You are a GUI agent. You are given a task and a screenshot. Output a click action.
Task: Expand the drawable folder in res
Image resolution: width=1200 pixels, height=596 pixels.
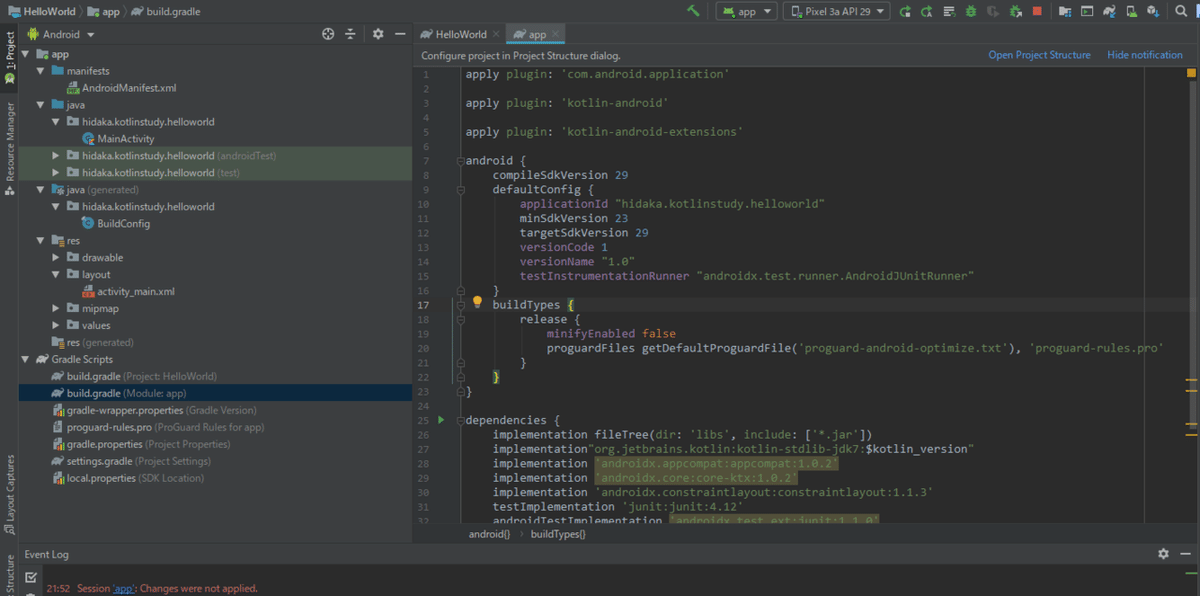tap(57, 257)
